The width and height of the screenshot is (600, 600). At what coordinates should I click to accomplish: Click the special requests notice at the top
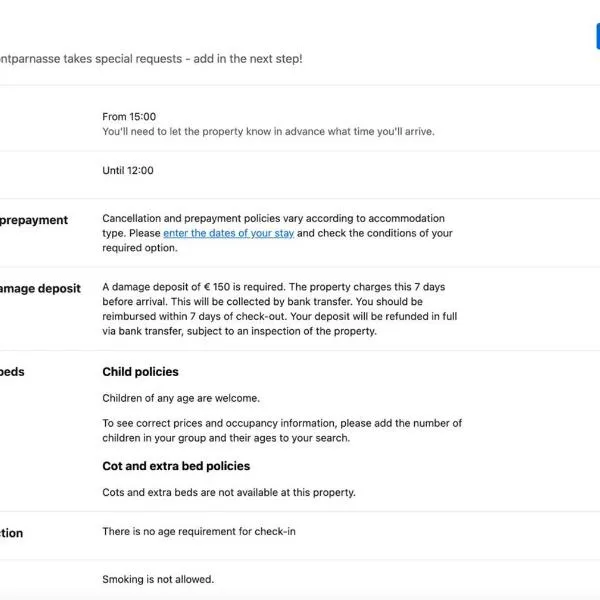coord(150,59)
